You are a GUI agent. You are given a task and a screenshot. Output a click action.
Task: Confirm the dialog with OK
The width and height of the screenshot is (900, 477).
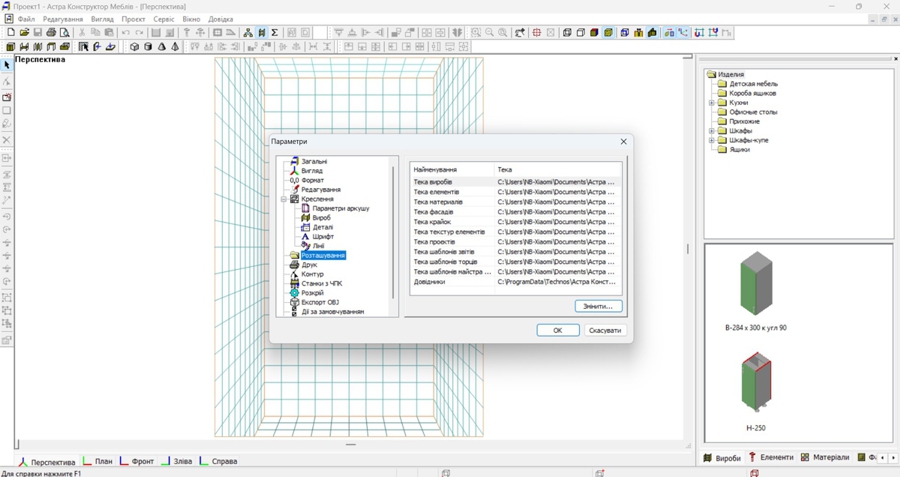[x=557, y=331]
